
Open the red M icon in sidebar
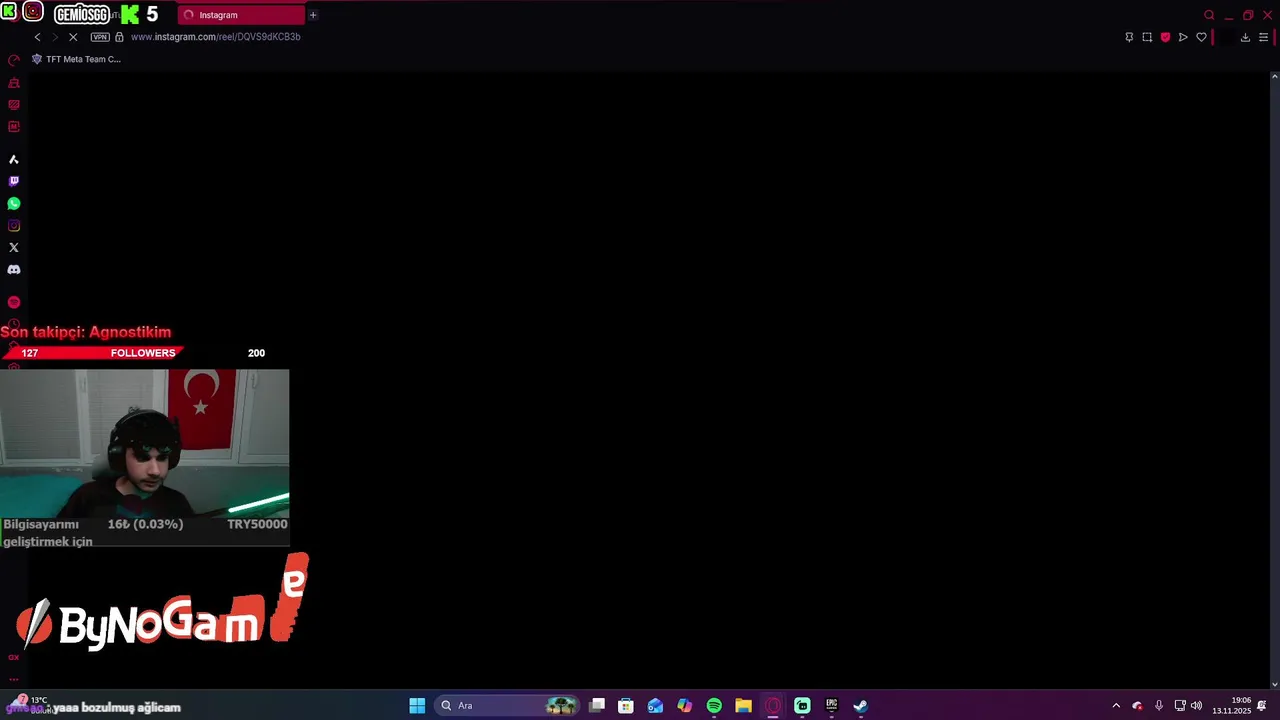point(14,127)
